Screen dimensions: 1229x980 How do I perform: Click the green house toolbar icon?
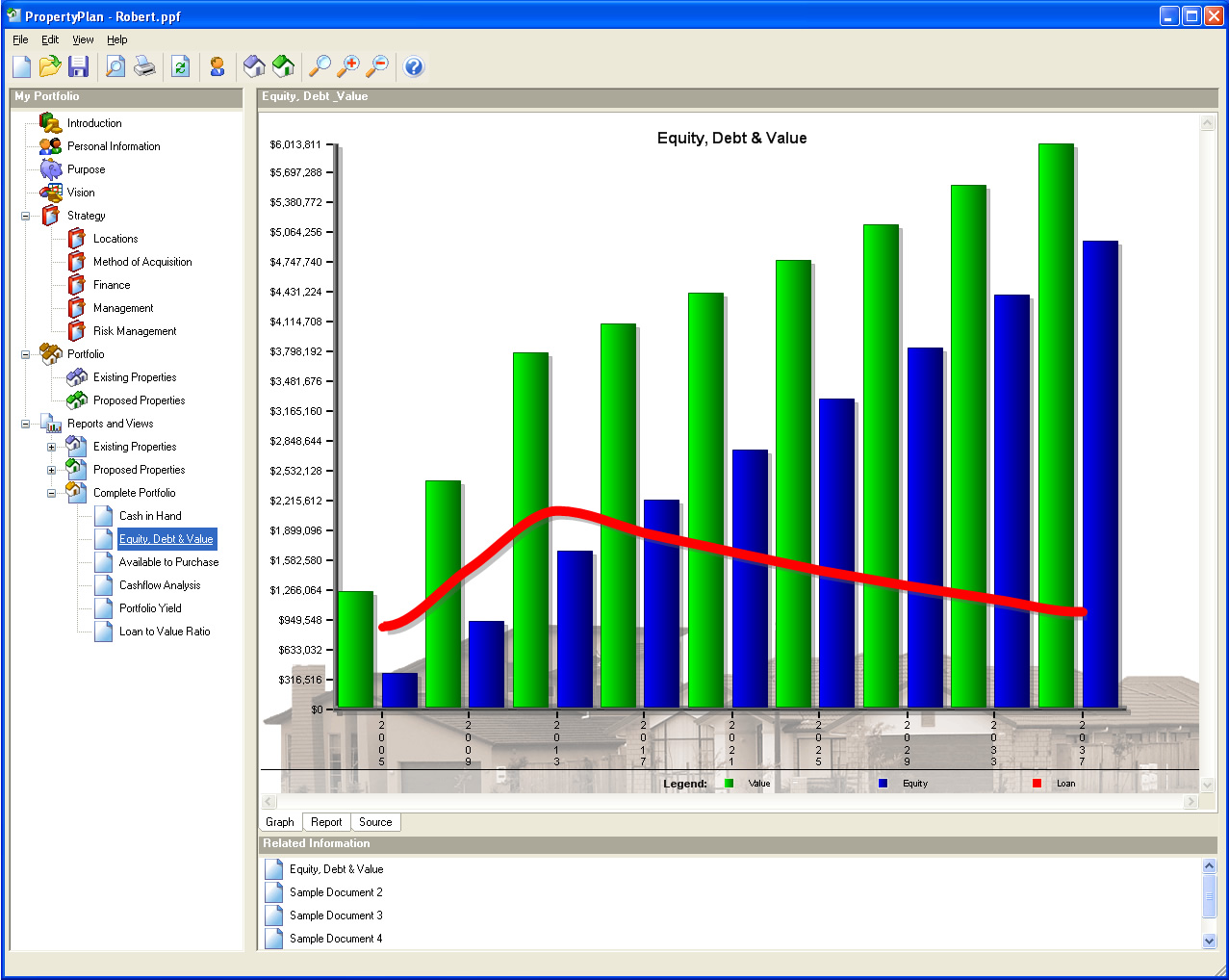click(x=283, y=66)
